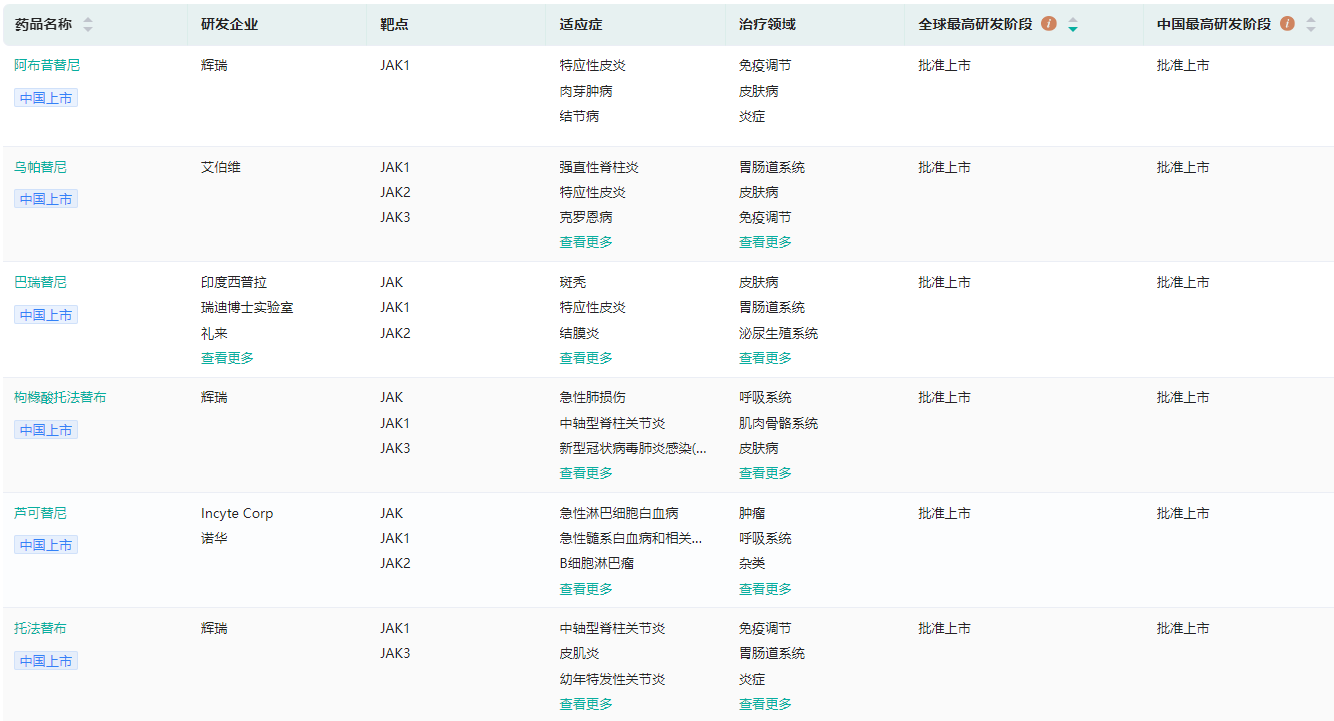Click the 治疗领域 column header
The width and height of the screenshot is (1334, 721).
tap(768, 24)
